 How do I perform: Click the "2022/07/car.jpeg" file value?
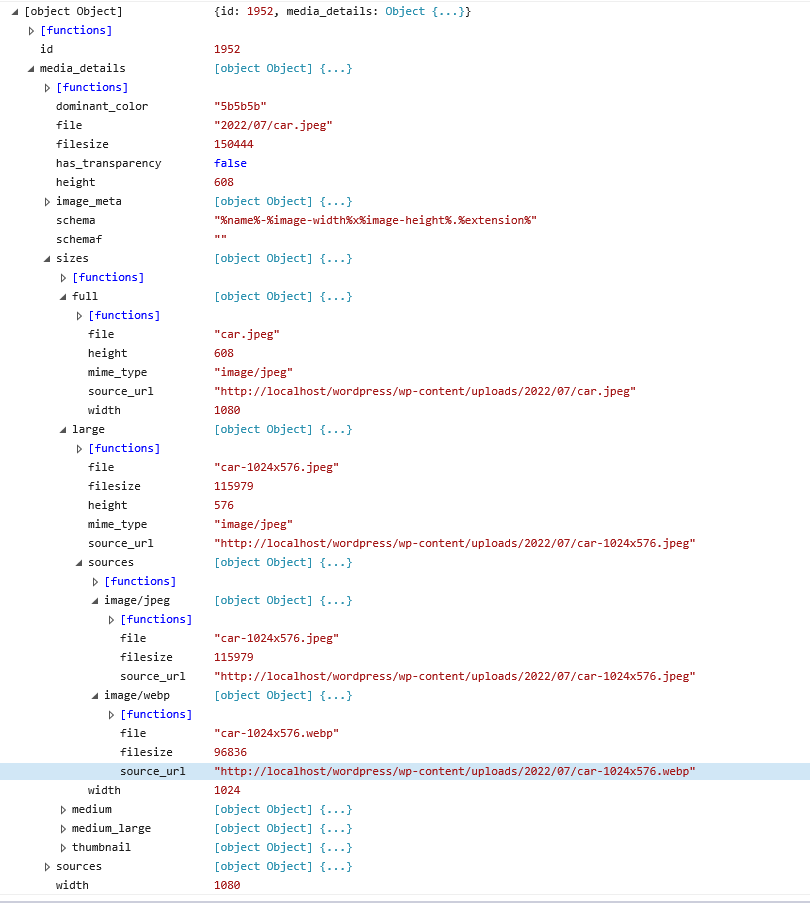[x=273, y=126]
